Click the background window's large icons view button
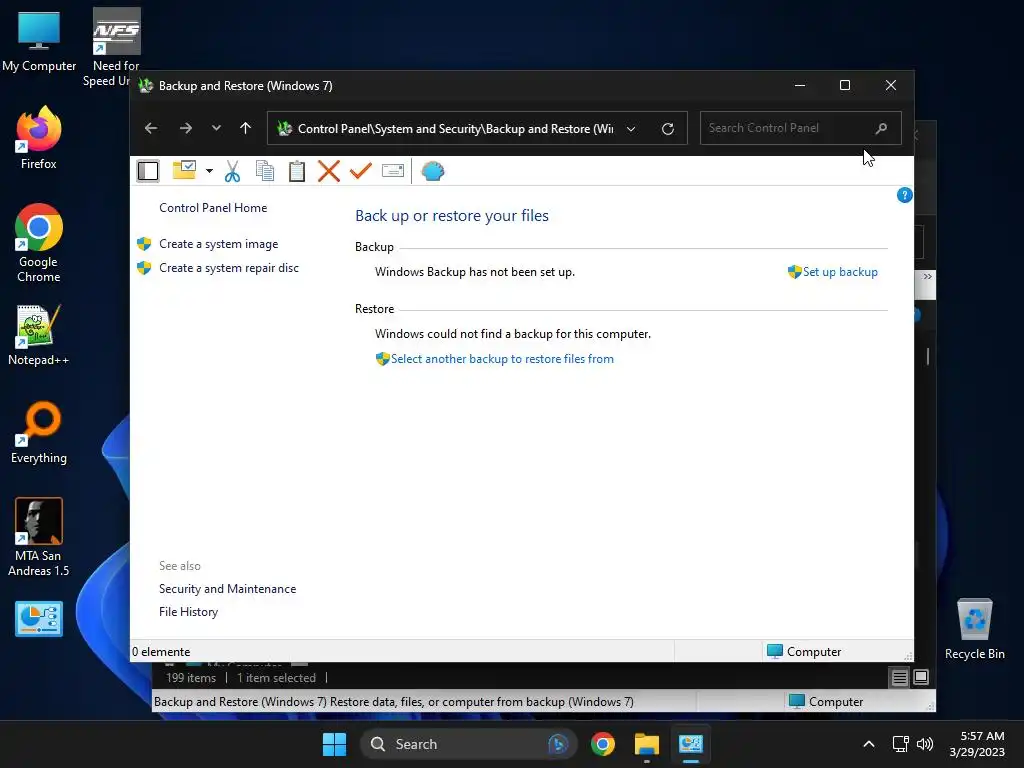 point(920,677)
